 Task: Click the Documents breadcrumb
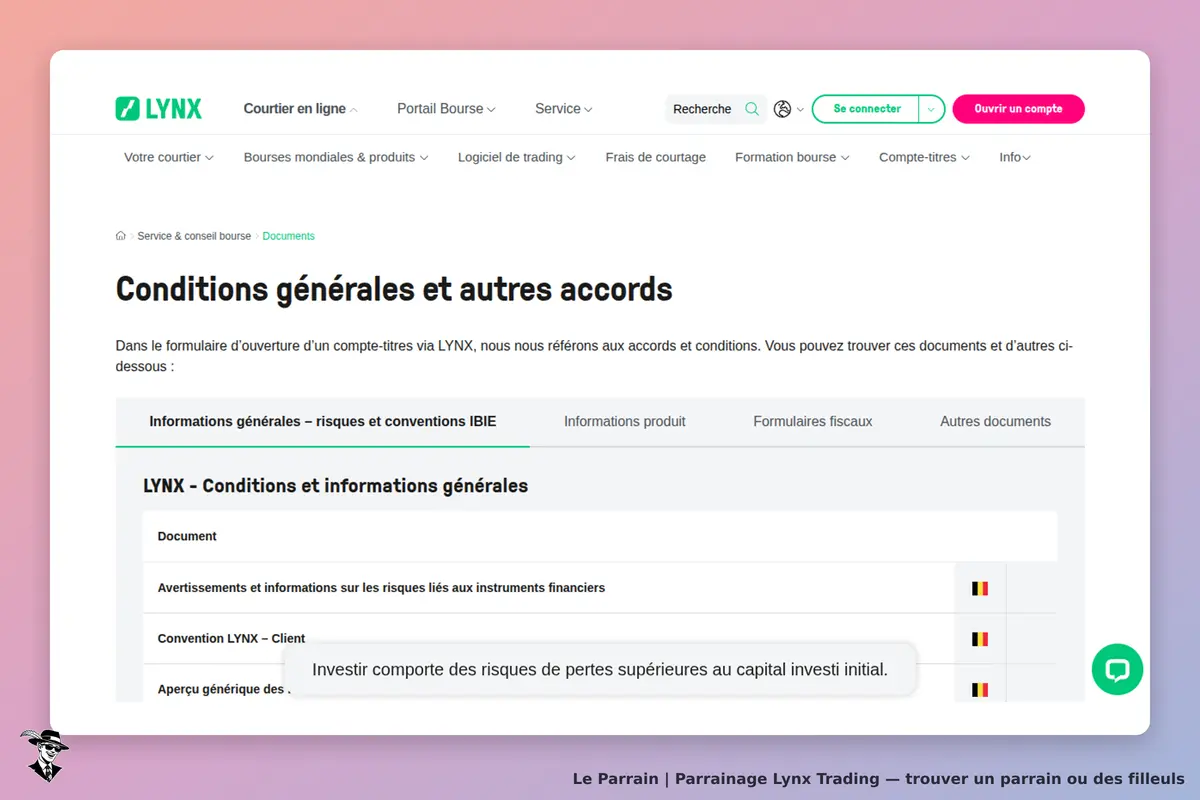click(288, 236)
